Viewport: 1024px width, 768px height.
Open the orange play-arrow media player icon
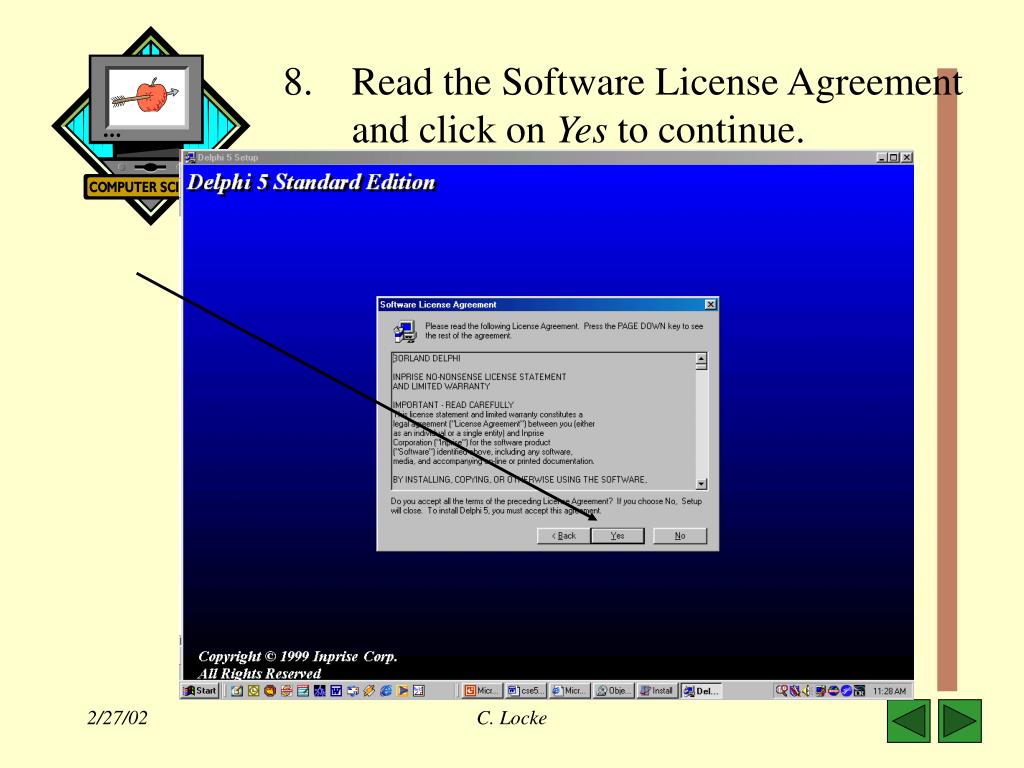(x=402, y=690)
